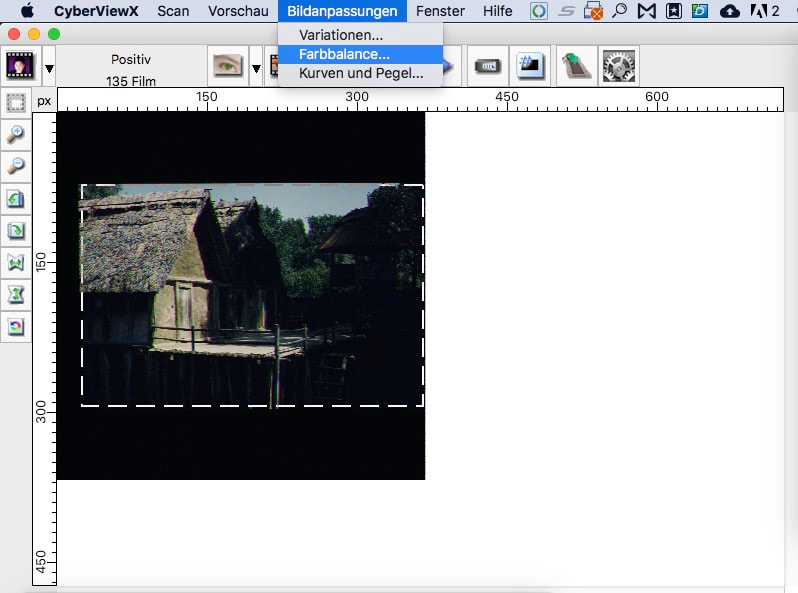Rotate image right with the sidebar icon
Screen dimensions: 798x593
[16, 231]
